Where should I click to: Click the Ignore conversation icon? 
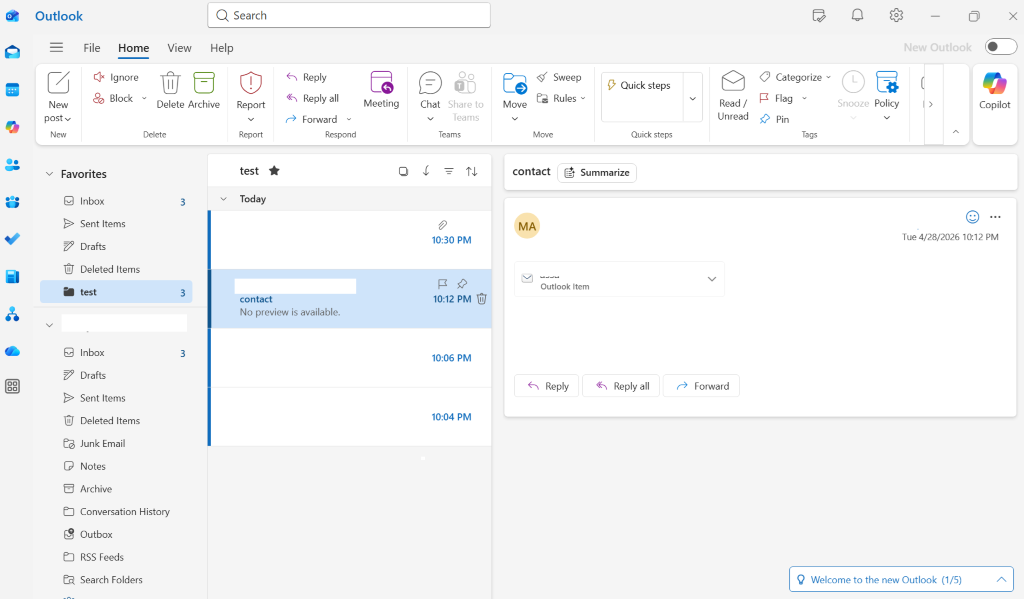point(99,77)
